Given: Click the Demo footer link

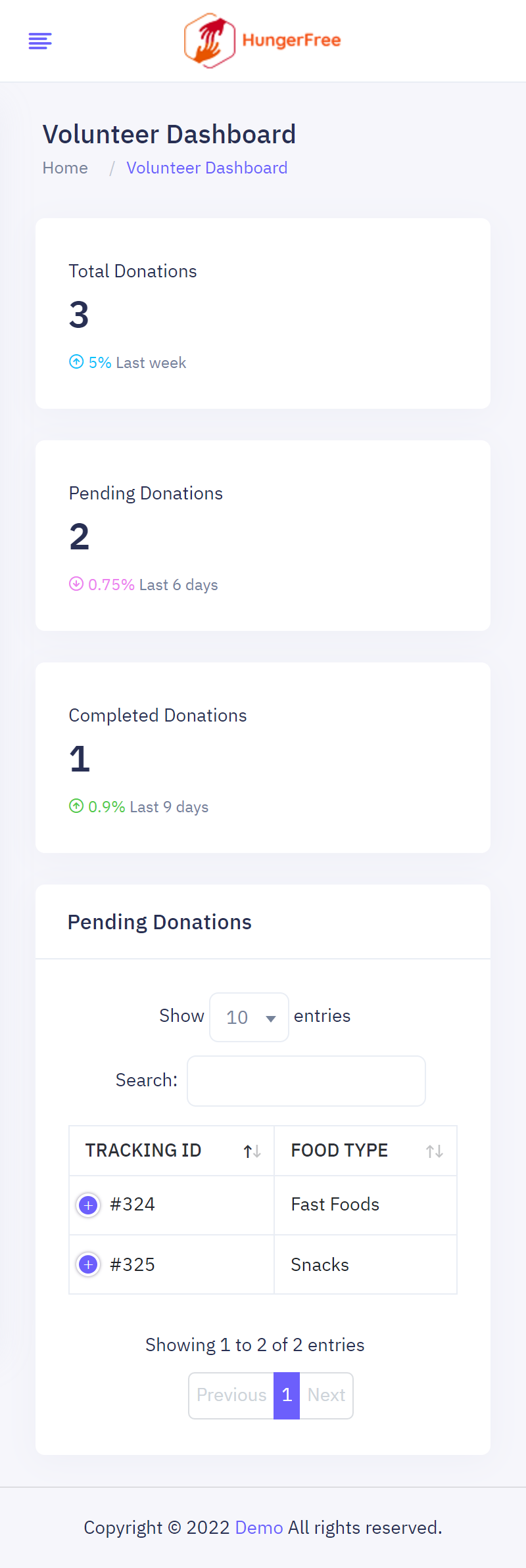Looking at the screenshot, I should click(x=258, y=1527).
